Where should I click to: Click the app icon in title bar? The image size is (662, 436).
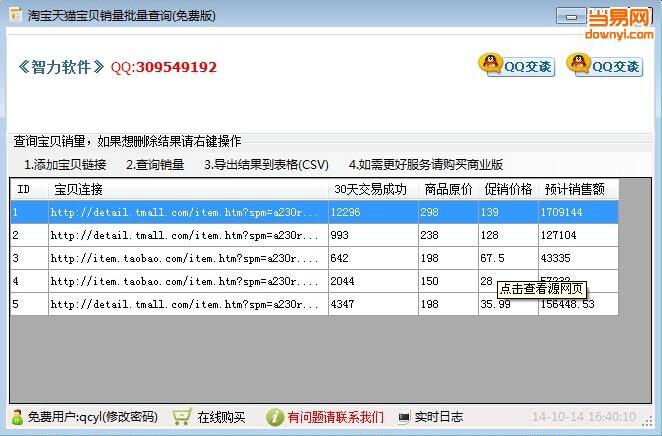click(16, 15)
